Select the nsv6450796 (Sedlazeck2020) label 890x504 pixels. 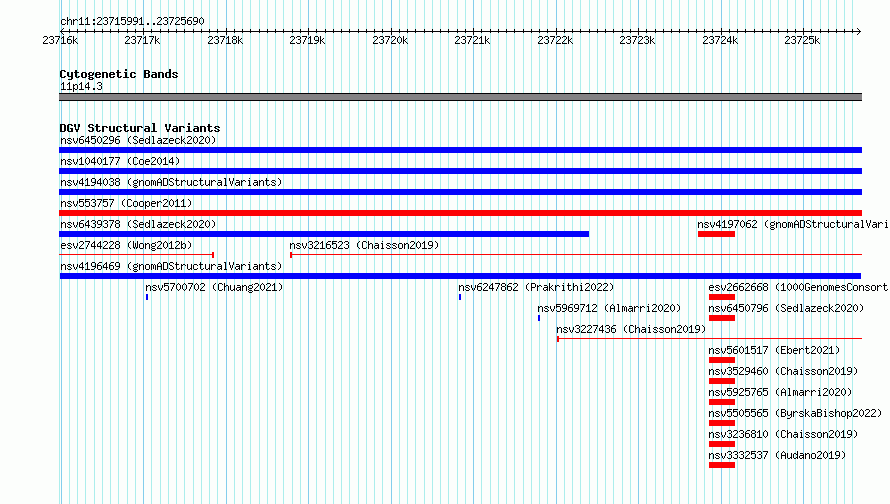[x=786, y=308]
